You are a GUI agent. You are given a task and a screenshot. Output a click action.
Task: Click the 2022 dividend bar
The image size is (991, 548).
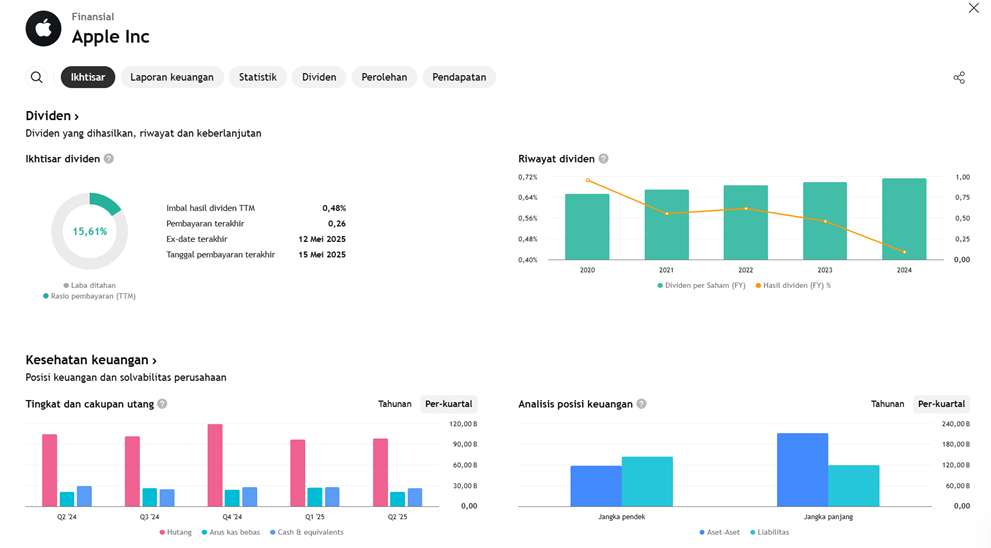(746, 222)
